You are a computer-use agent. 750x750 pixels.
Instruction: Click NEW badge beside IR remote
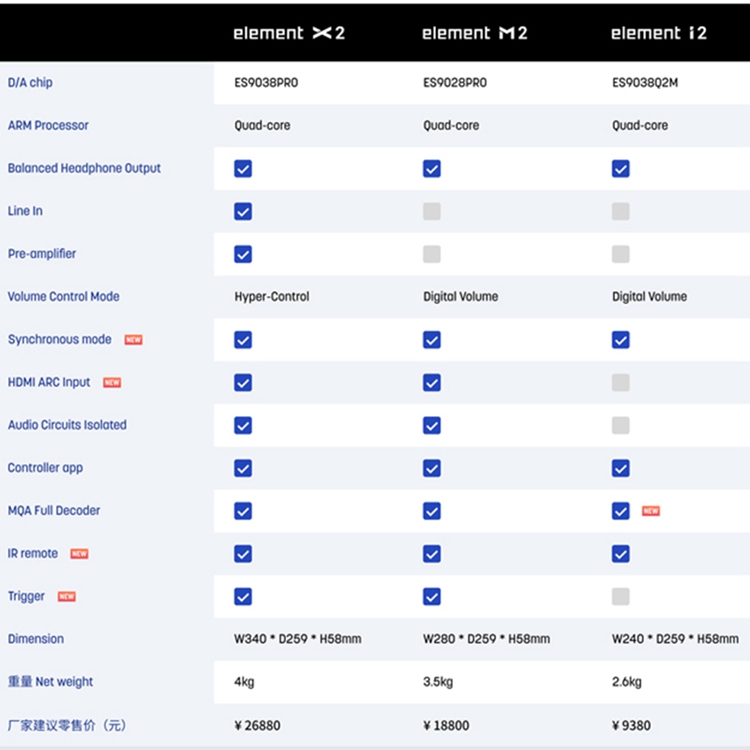coord(79,554)
